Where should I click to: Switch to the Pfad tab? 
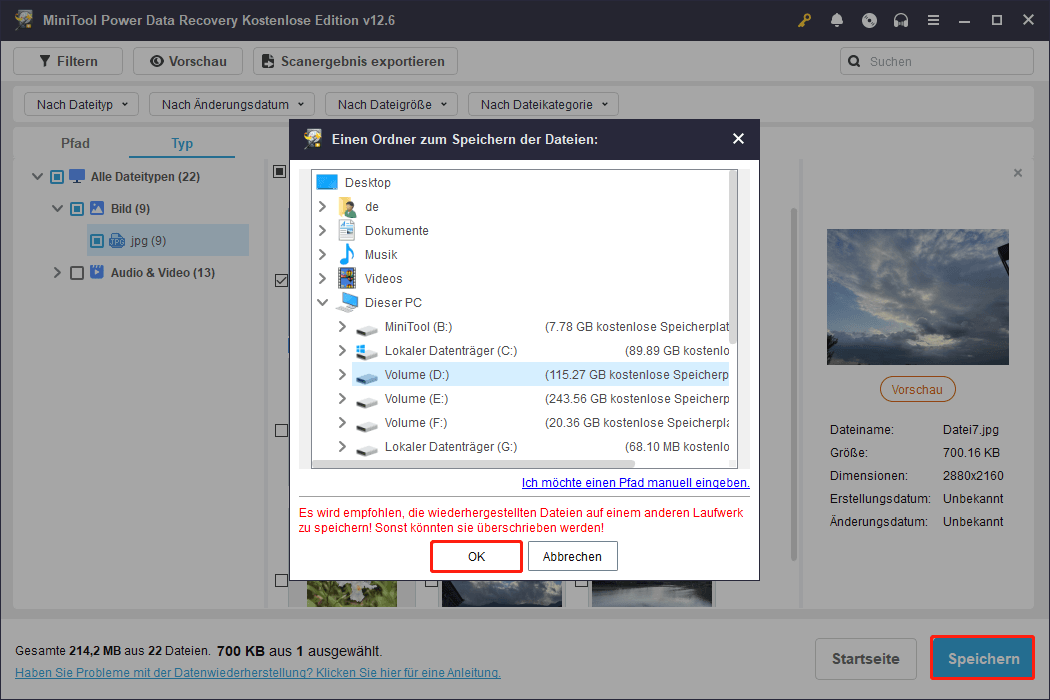75,143
